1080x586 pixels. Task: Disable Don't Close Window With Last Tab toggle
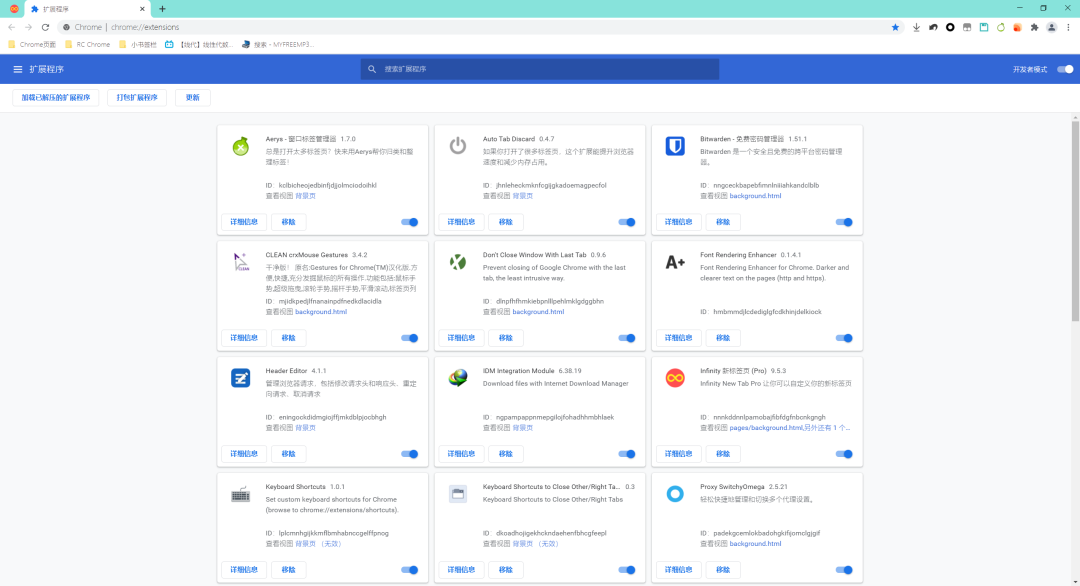(627, 338)
